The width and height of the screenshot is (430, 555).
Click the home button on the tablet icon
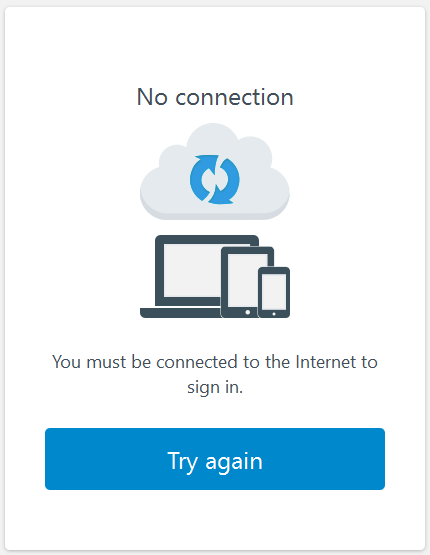[248, 312]
